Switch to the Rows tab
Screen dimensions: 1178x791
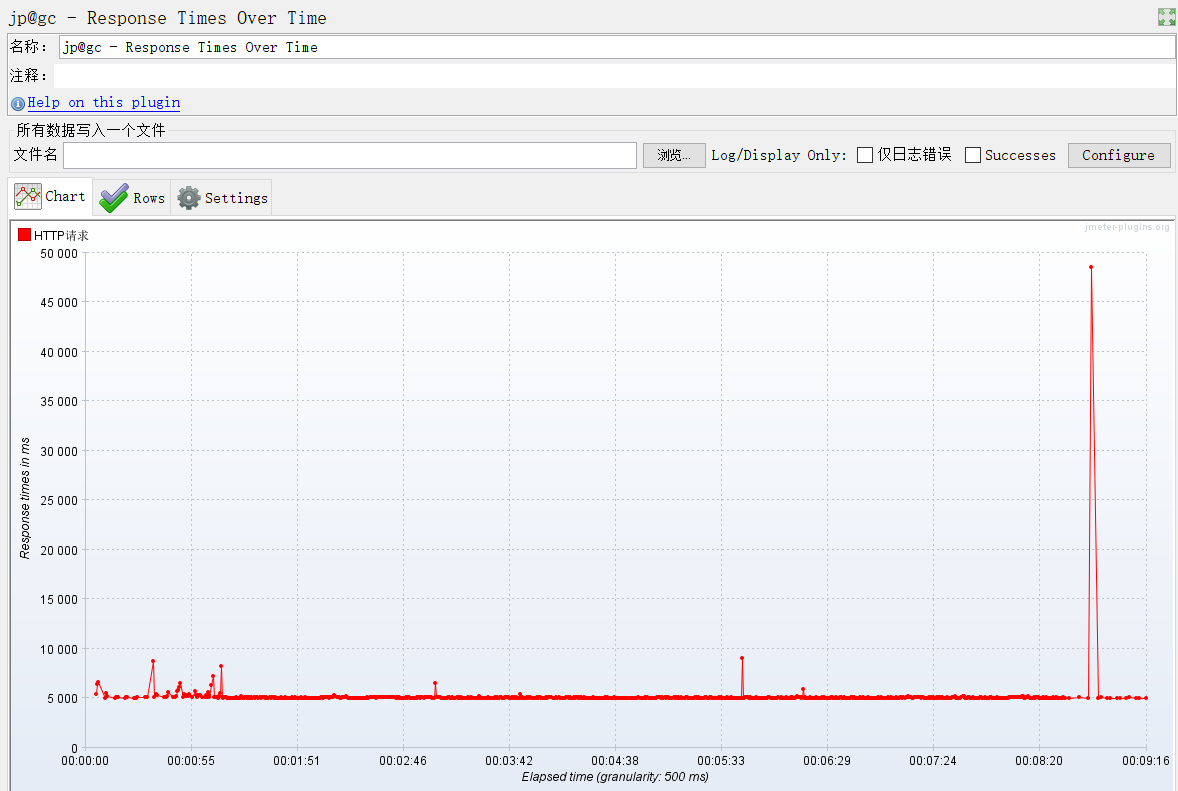coord(132,198)
